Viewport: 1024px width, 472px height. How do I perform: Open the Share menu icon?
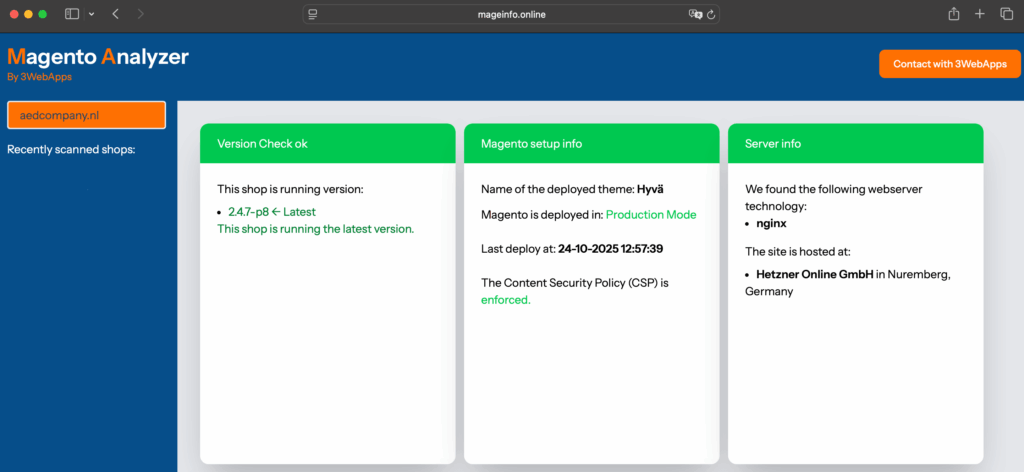pyautogui.click(x=953, y=14)
